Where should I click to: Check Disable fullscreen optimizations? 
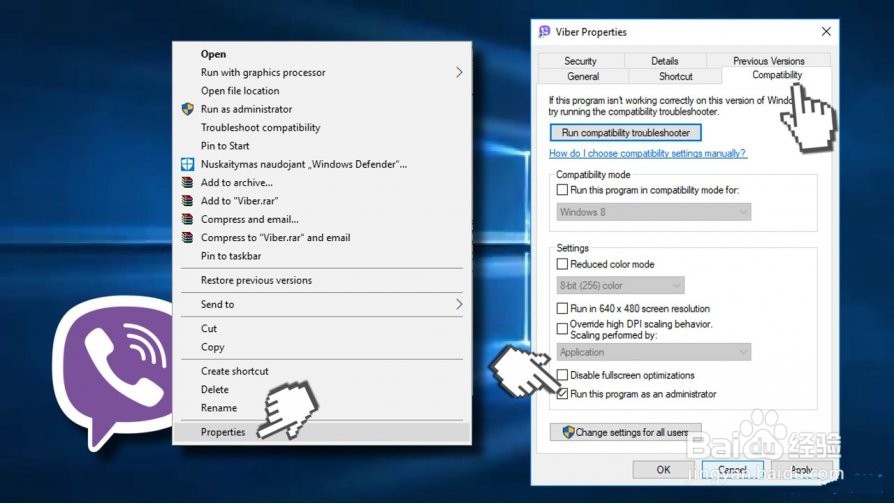[x=562, y=375]
